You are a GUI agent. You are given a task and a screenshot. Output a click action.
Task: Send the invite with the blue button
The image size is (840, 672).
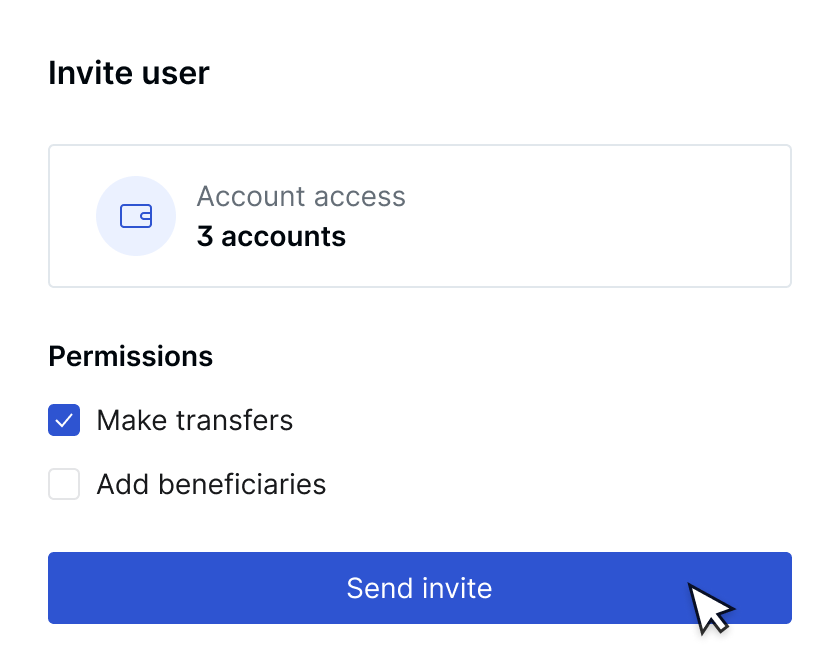tap(420, 588)
